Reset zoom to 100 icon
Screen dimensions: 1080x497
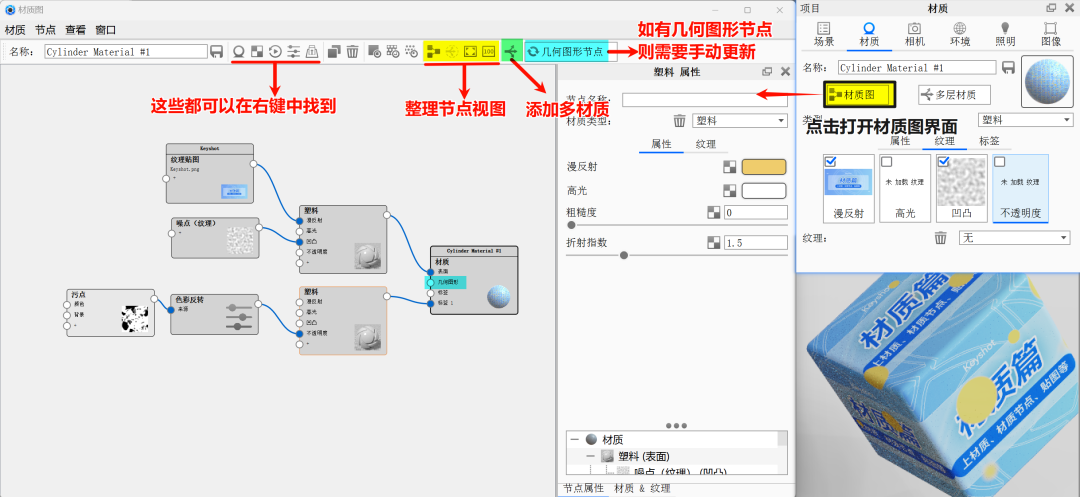[x=488, y=51]
